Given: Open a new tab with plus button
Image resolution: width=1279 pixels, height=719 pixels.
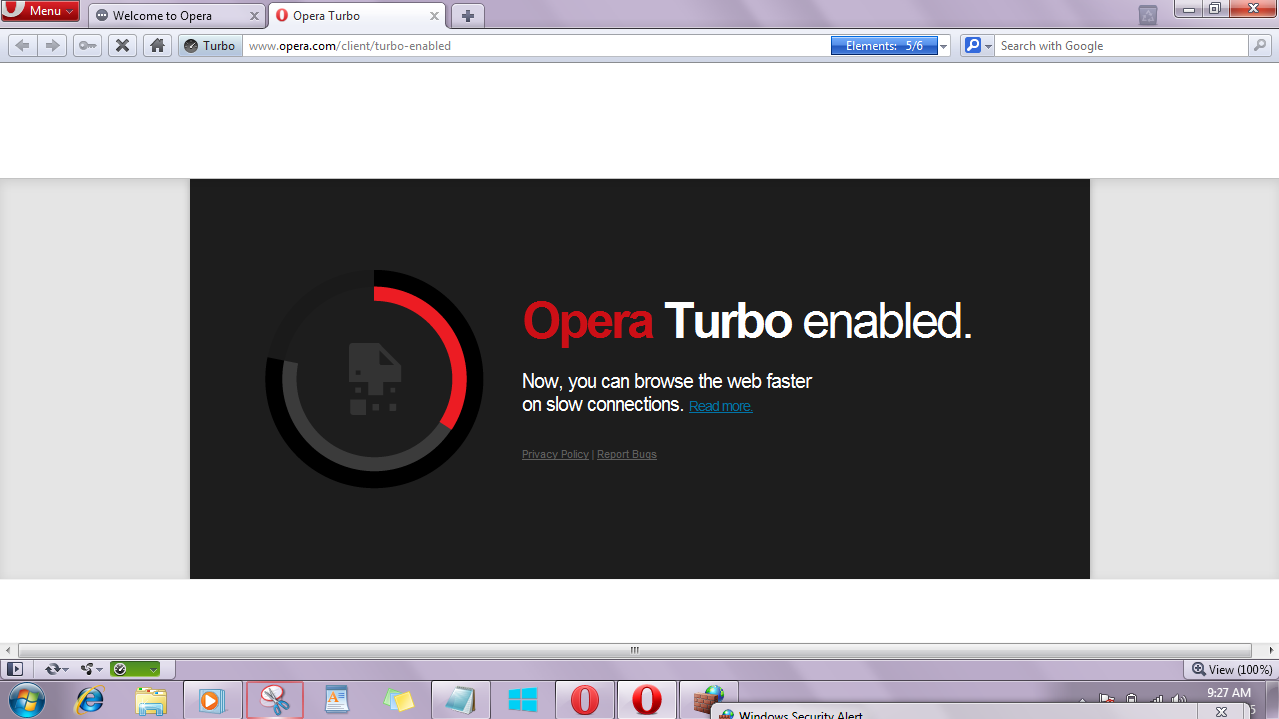Looking at the screenshot, I should pos(468,16).
